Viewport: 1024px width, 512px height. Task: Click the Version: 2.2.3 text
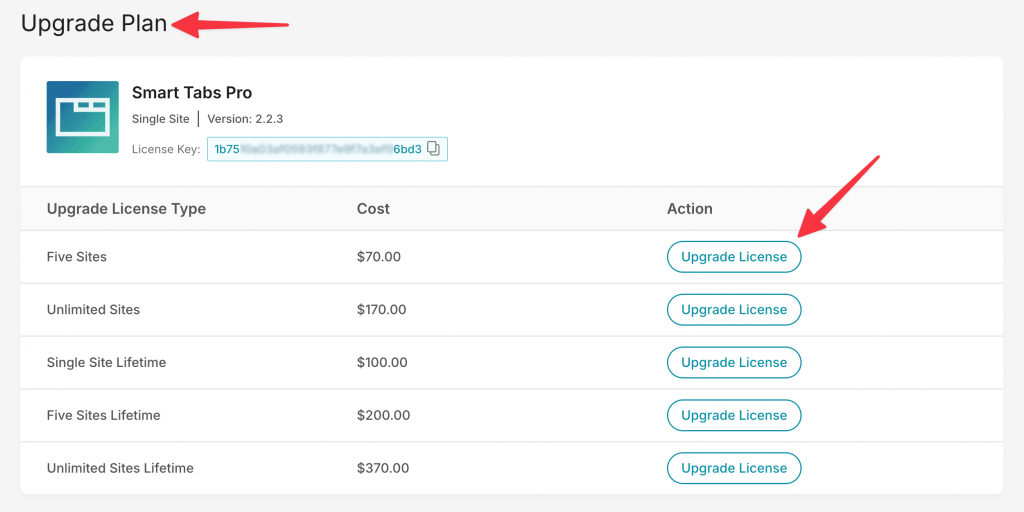(245, 119)
